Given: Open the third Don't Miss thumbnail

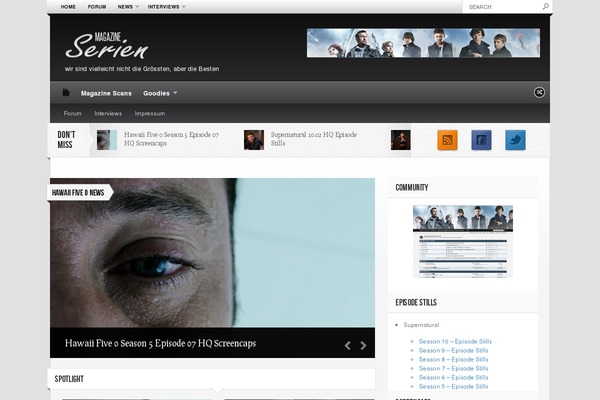Looking at the screenshot, I should 401,140.
